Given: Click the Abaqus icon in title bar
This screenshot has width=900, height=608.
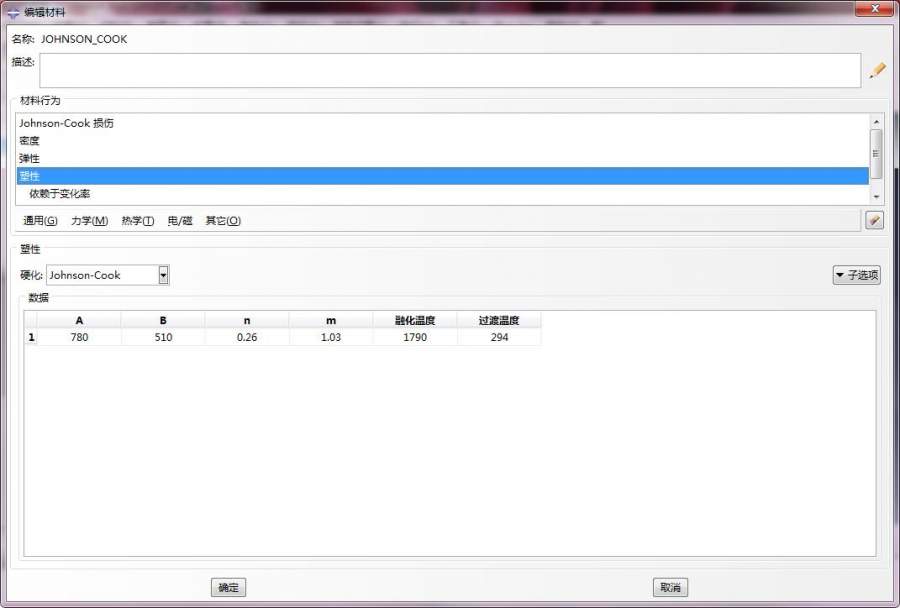Looking at the screenshot, I should click(13, 12).
